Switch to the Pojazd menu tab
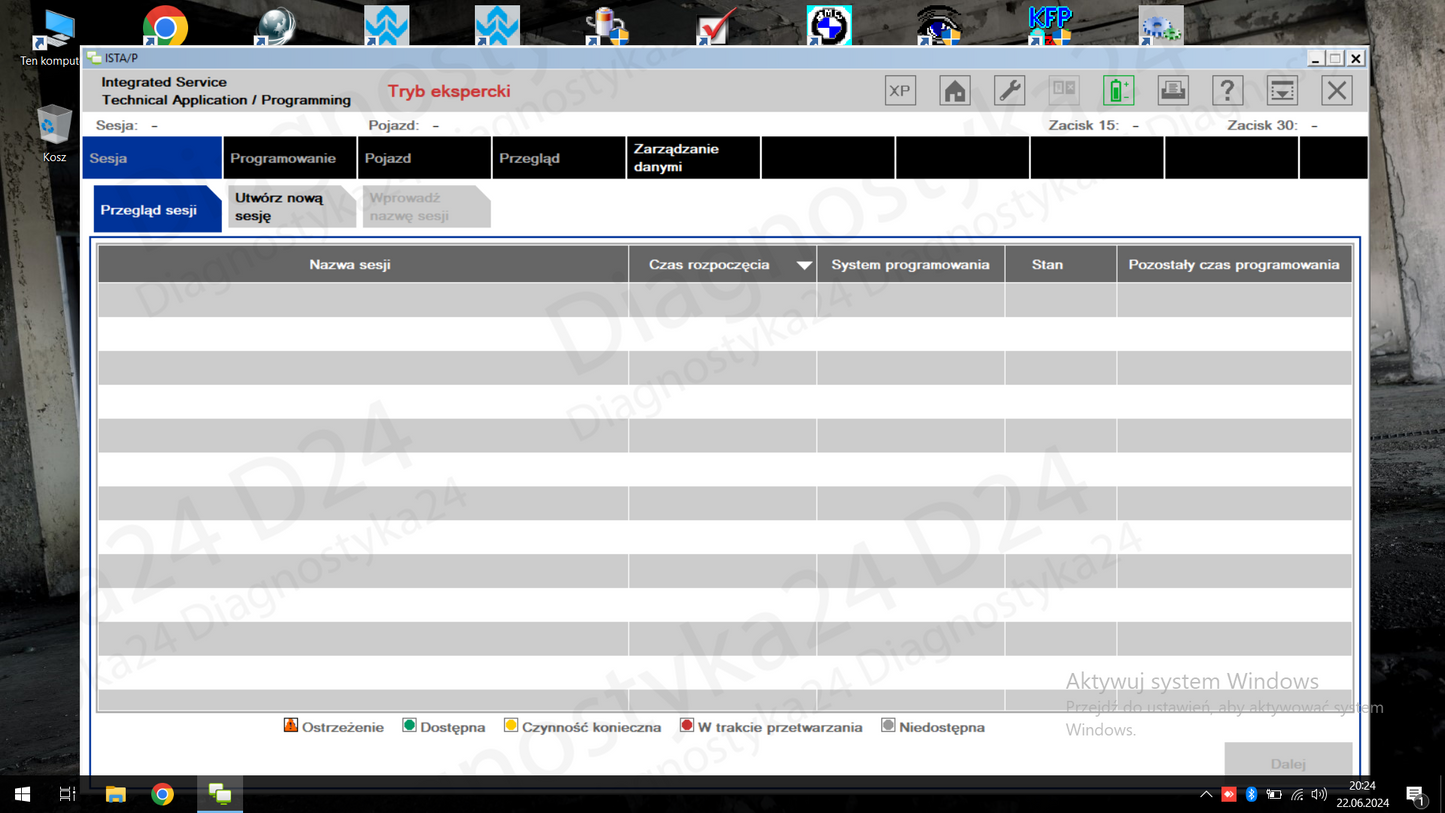 pyautogui.click(x=388, y=158)
